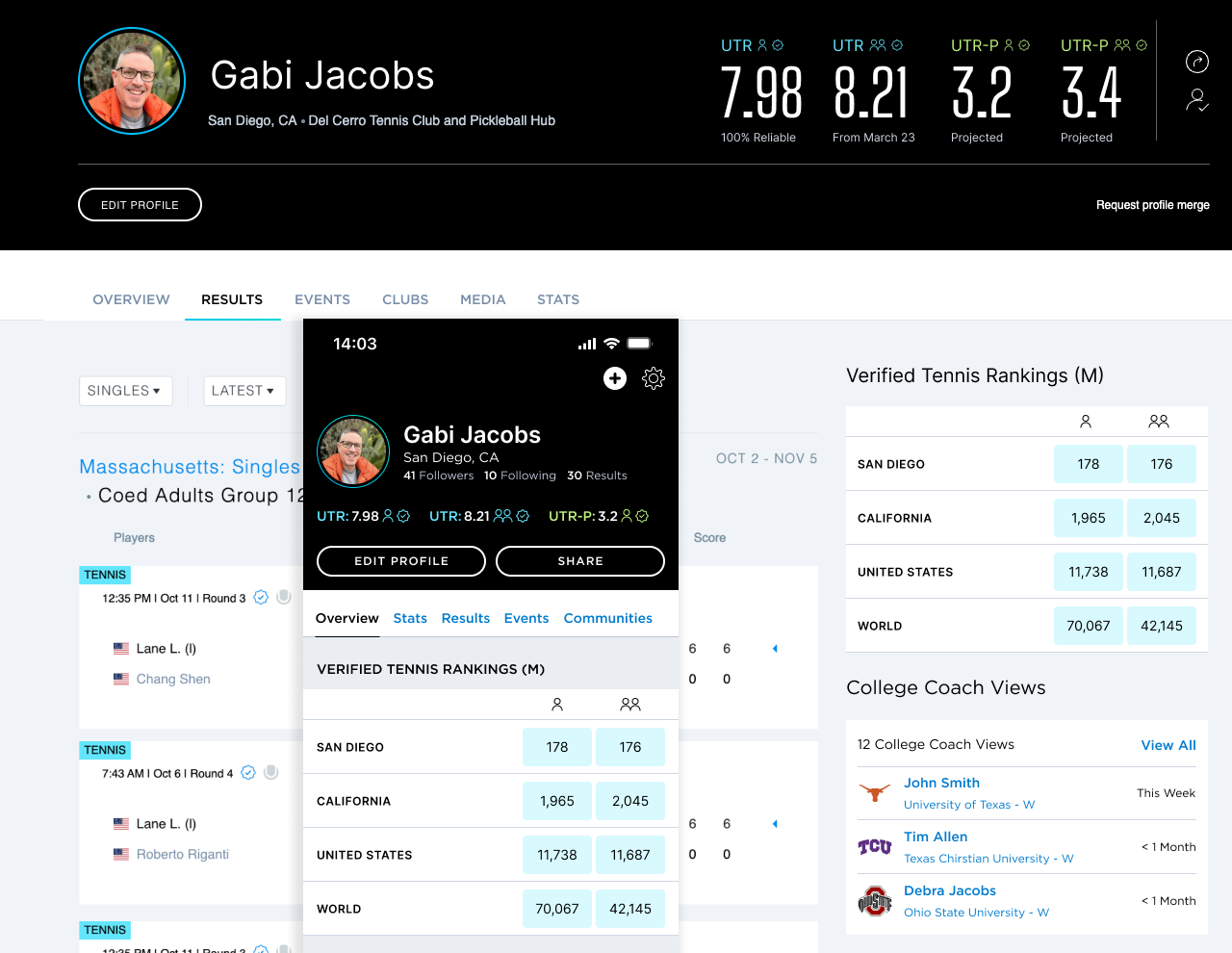Viewport: 1232px width, 953px height.
Task: Select Overview tab in phone overlay
Action: click(347, 618)
